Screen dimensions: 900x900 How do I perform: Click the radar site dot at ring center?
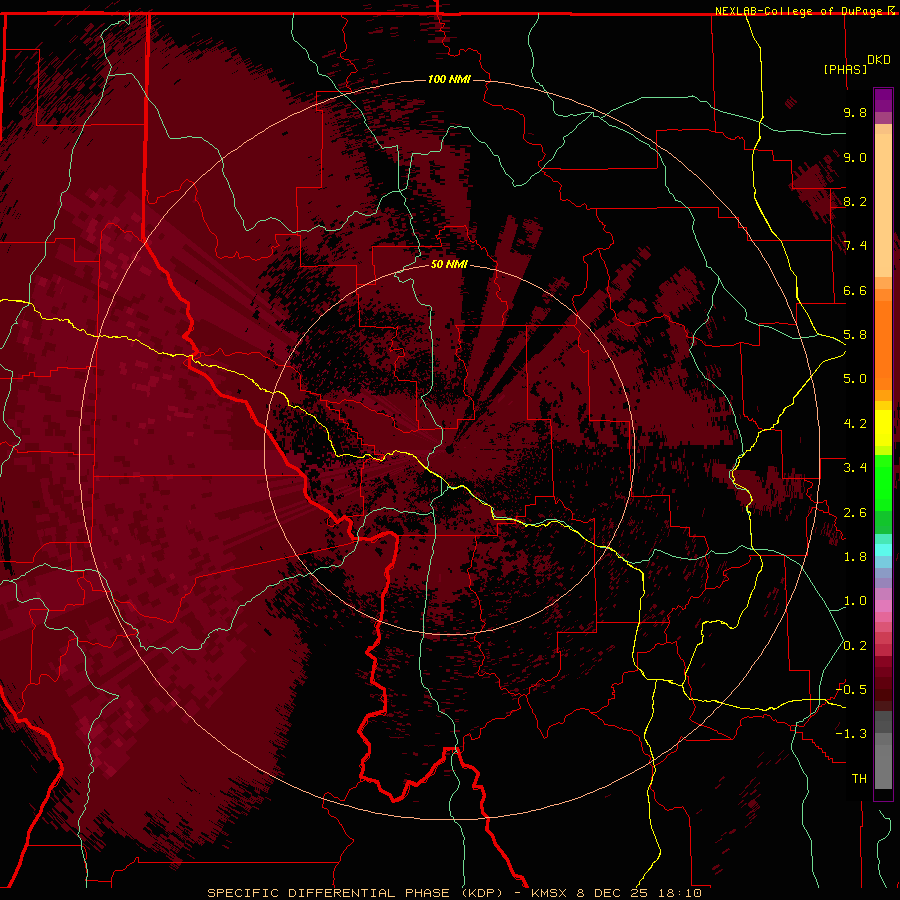point(449,449)
